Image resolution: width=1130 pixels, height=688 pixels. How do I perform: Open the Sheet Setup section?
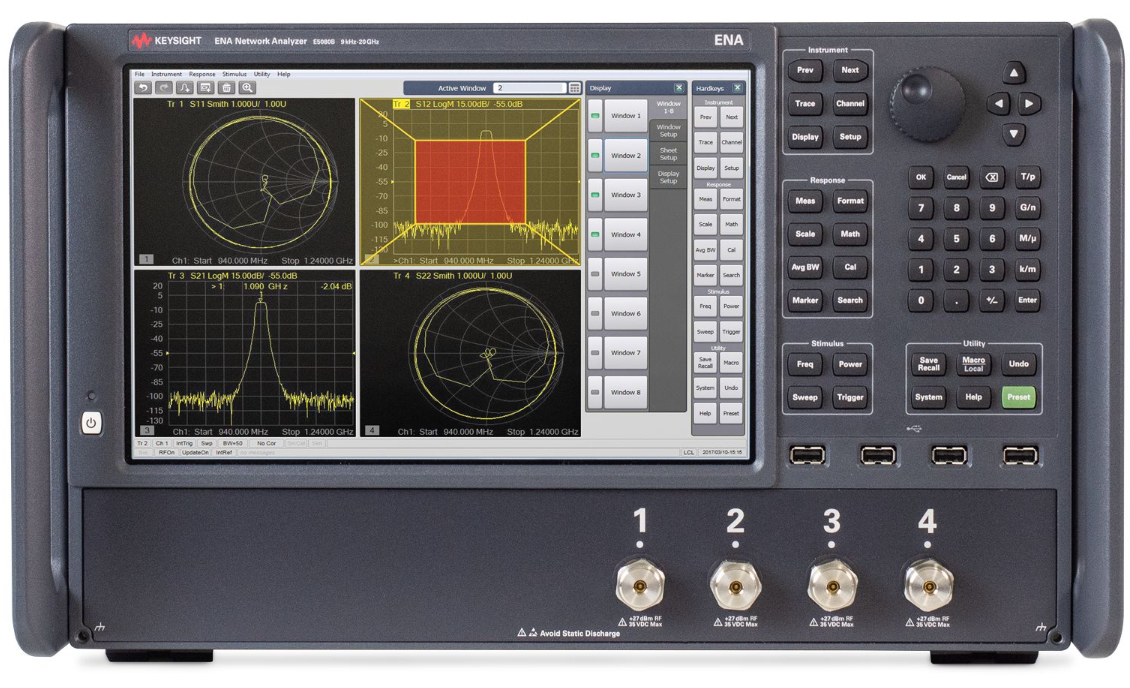click(669, 154)
